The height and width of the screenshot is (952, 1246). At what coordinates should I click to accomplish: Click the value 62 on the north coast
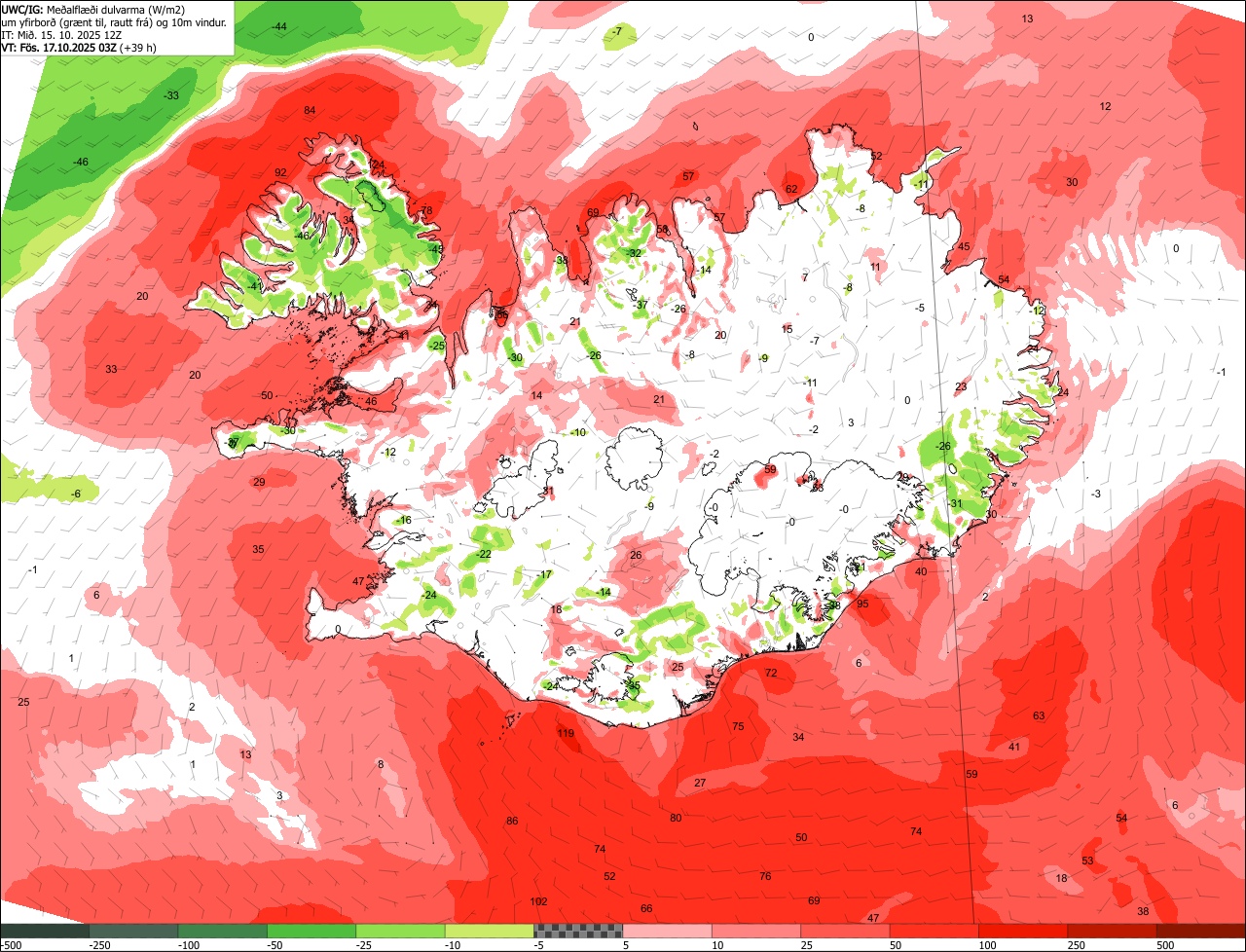pos(791,189)
